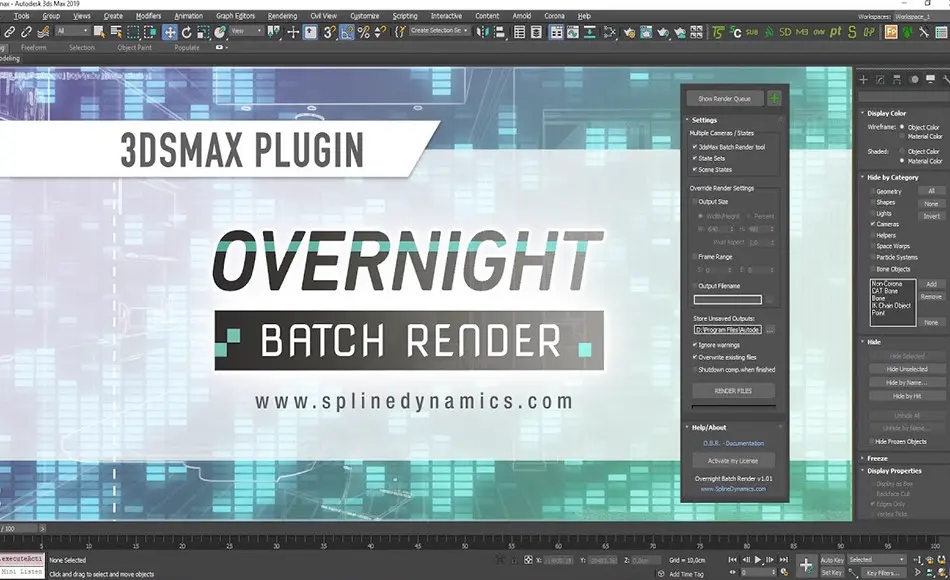The width and height of the screenshot is (950, 580).
Task: Toggle the Overwrite existing files checkbox
Action: click(x=694, y=357)
